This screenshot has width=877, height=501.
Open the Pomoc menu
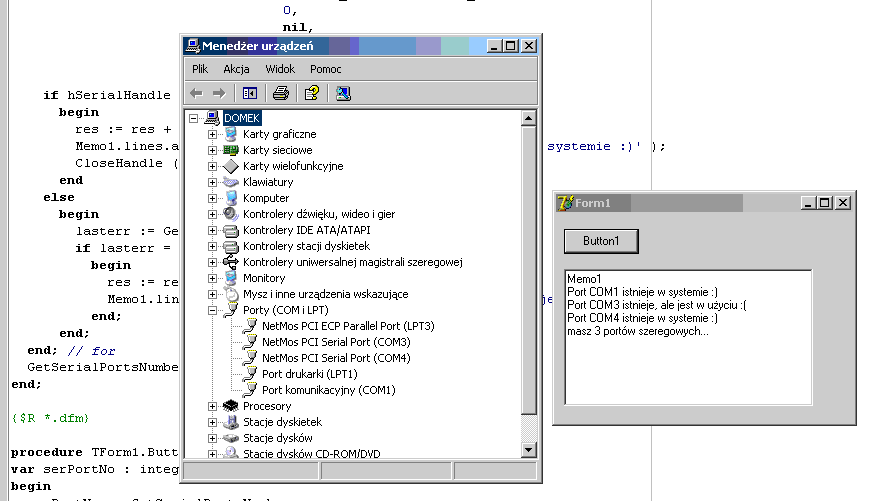click(x=326, y=69)
